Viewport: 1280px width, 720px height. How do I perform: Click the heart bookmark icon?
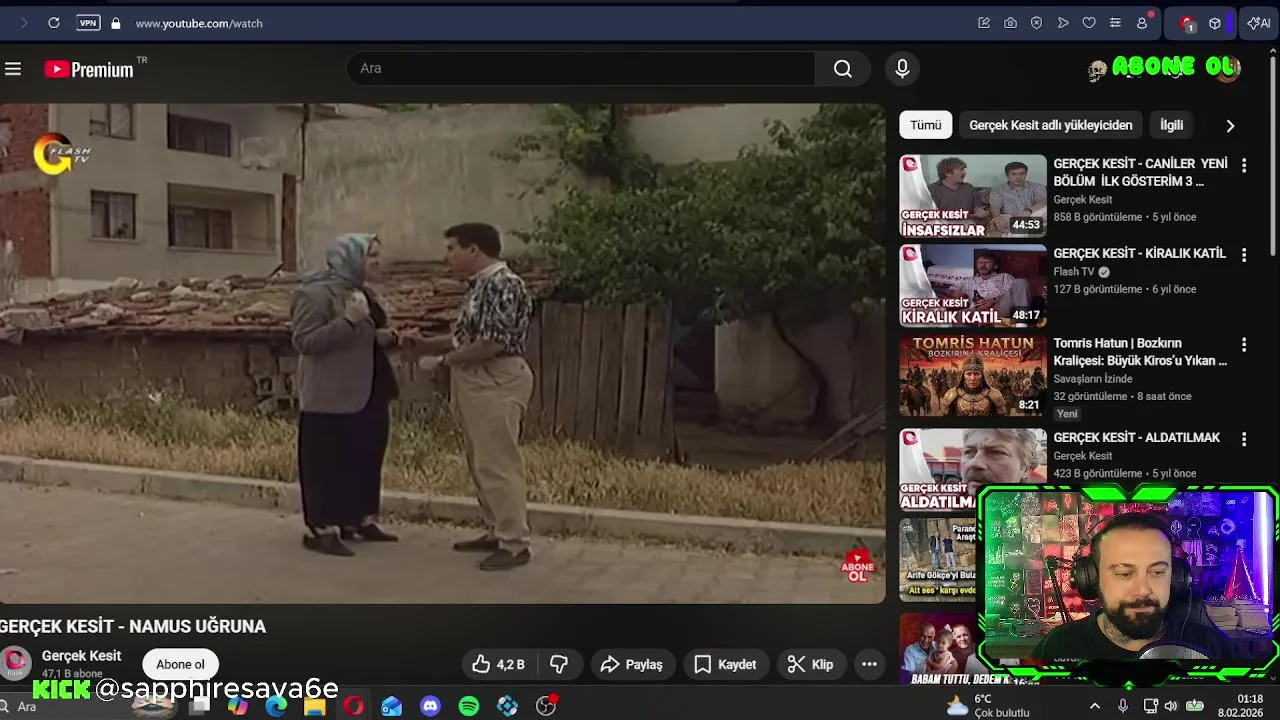[1089, 23]
